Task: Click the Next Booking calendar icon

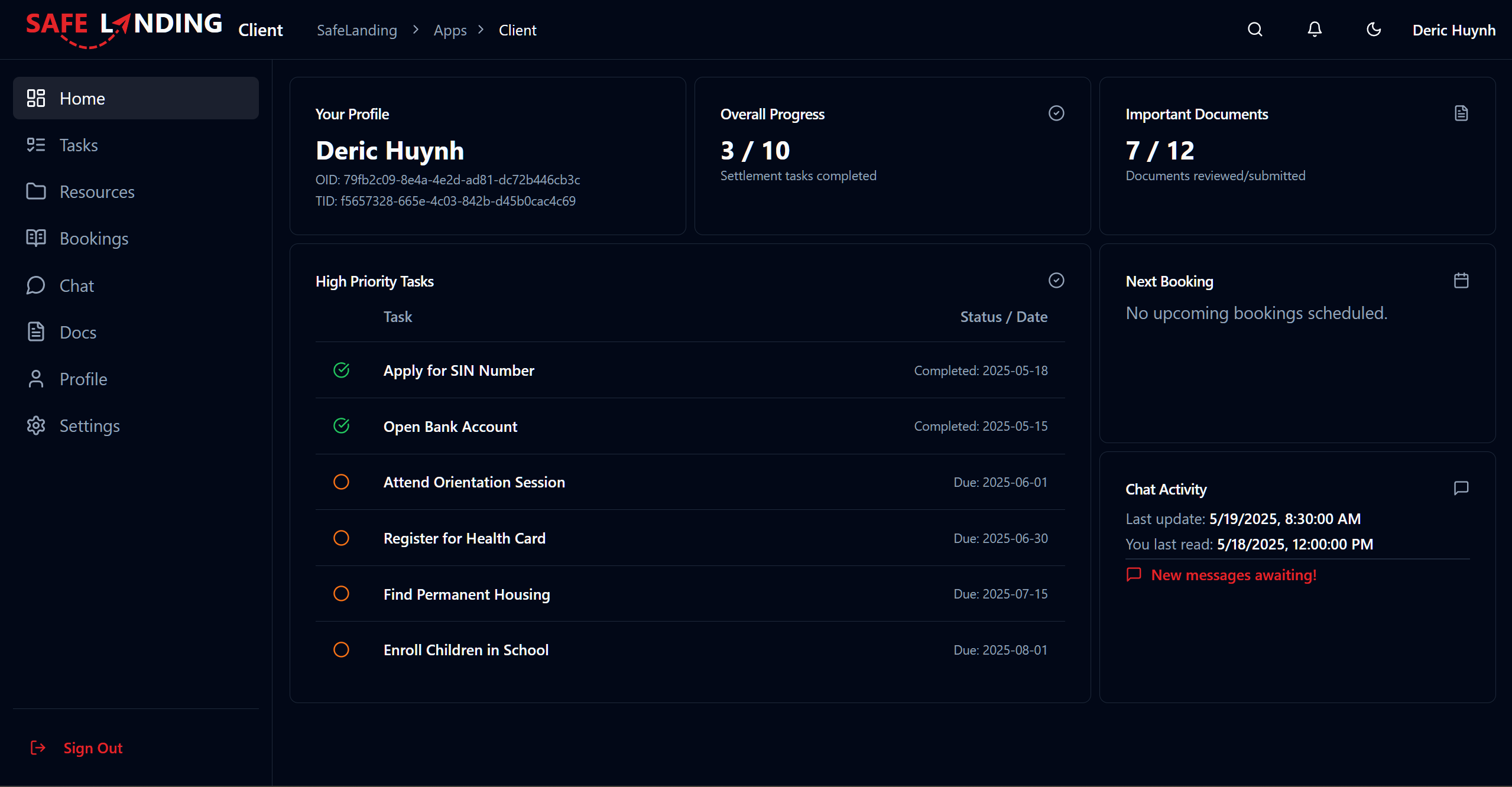Action: click(1461, 281)
